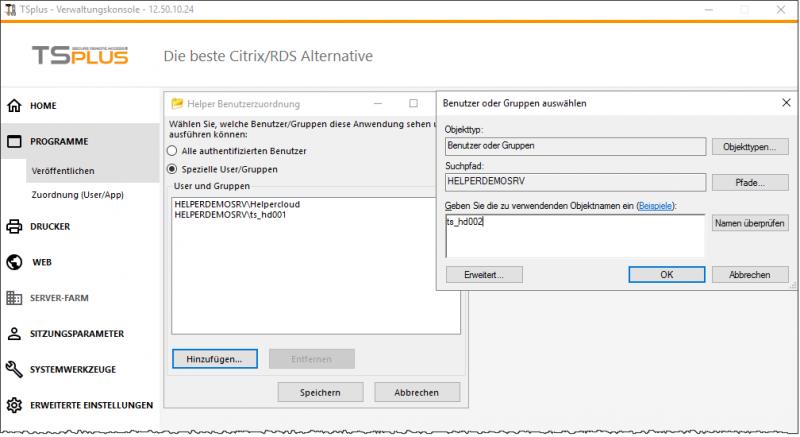
Task: Click the Sitzungsparameter user icon
Action: 14,334
